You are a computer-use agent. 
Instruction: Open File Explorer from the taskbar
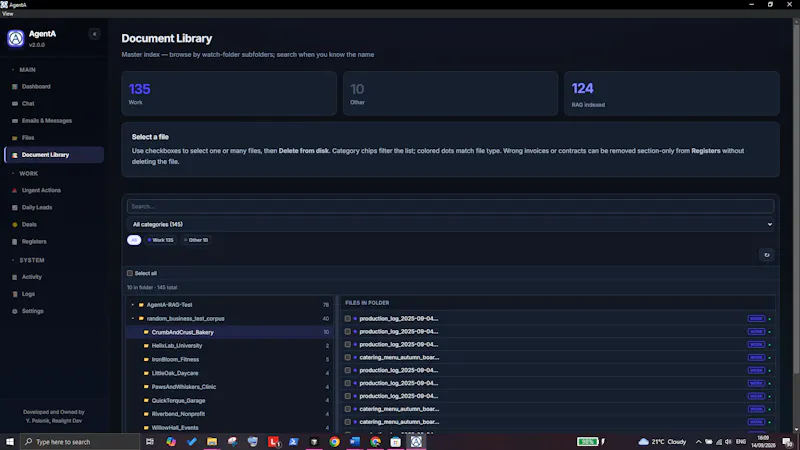(x=212, y=442)
